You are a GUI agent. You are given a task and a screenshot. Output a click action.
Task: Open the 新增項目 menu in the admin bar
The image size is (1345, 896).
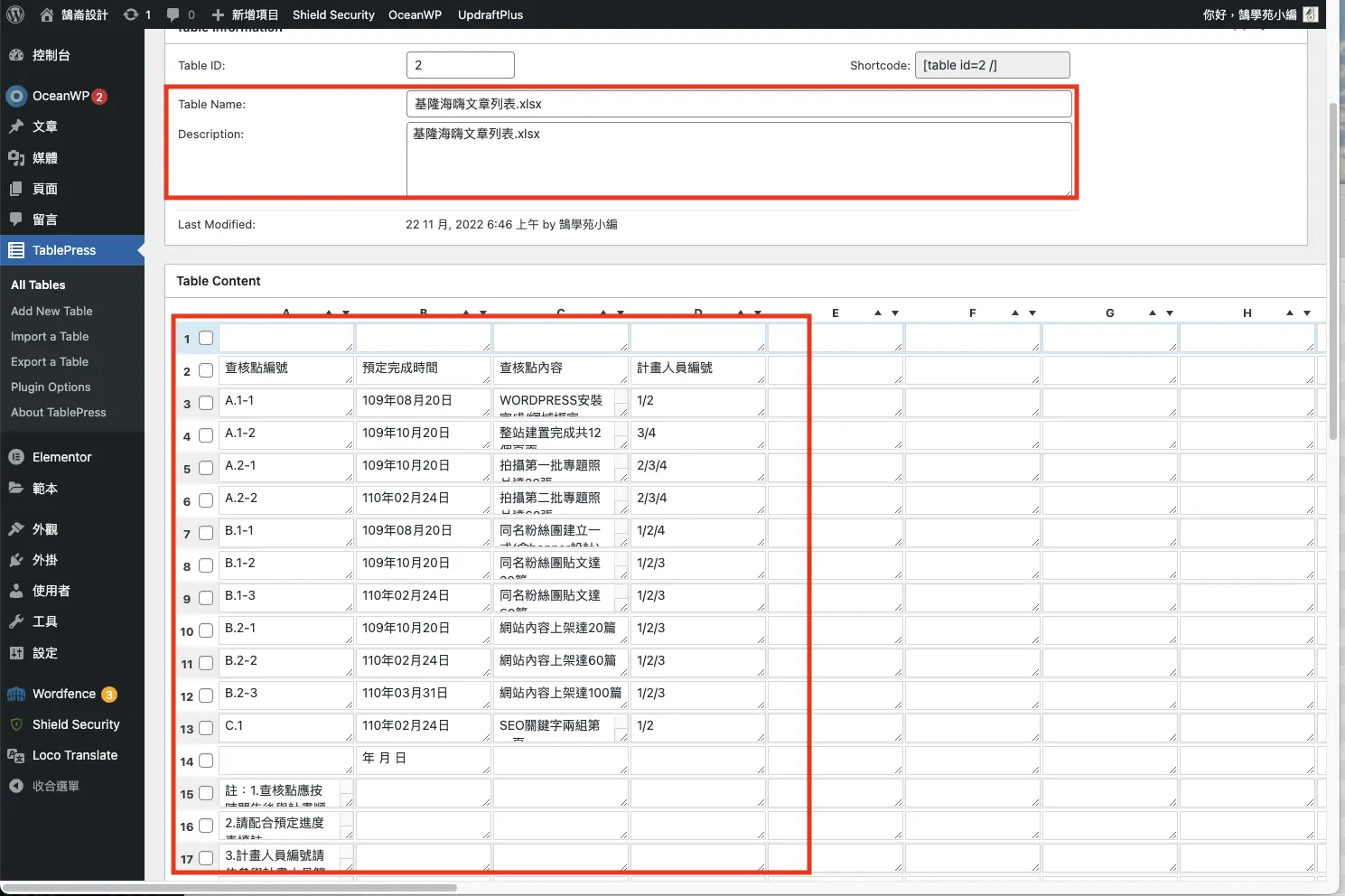[x=245, y=14]
